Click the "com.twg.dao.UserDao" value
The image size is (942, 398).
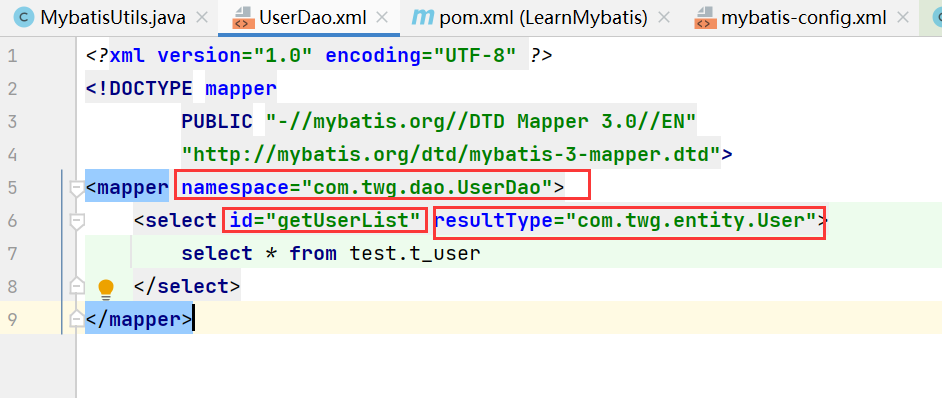[x=427, y=188]
